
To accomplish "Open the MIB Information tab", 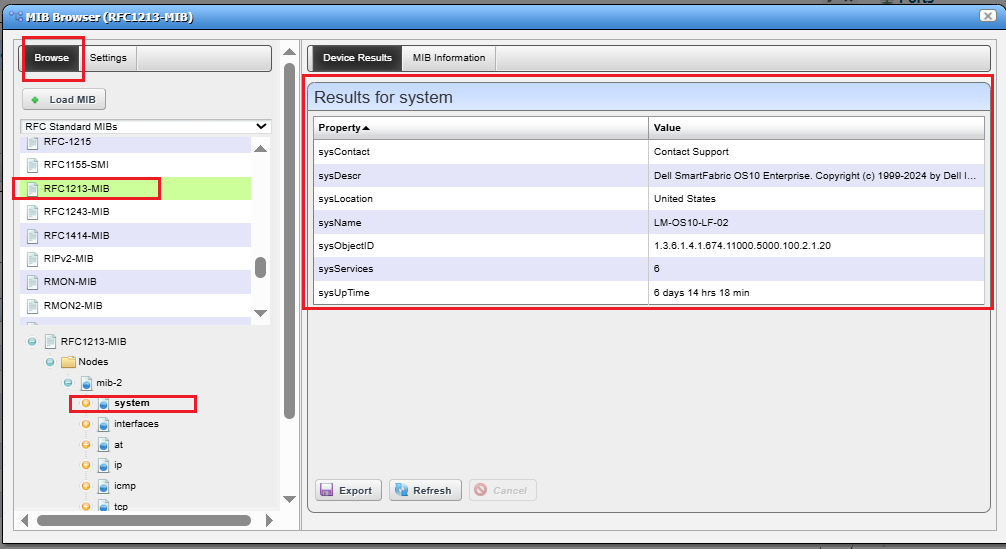I will click(449, 58).
